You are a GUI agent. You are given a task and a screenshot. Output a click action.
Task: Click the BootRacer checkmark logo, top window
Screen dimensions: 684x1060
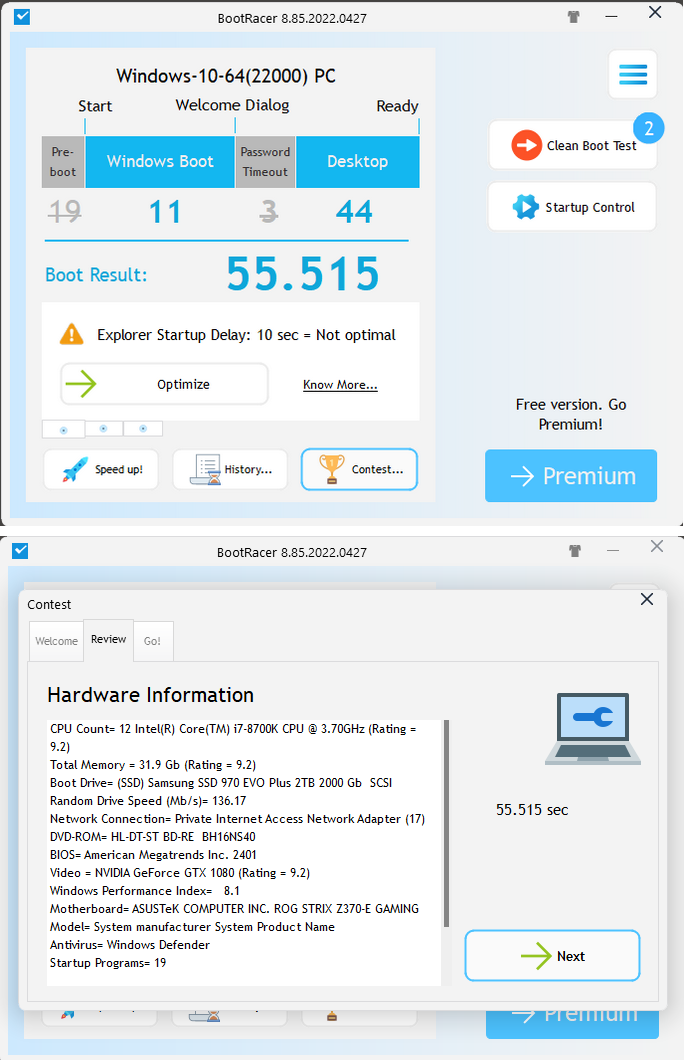tap(22, 16)
